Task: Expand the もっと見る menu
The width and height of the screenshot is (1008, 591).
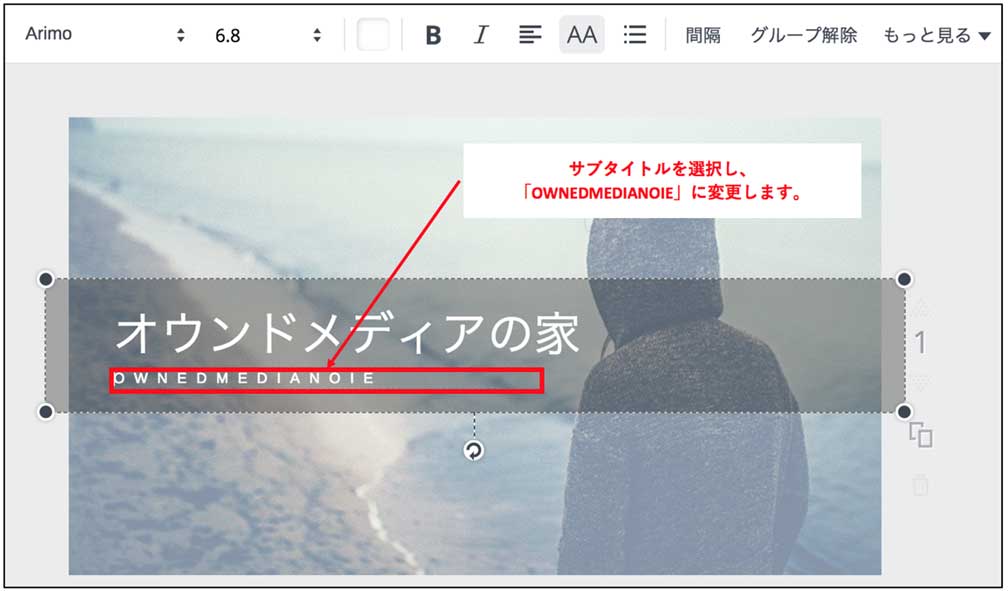Action: [x=937, y=35]
